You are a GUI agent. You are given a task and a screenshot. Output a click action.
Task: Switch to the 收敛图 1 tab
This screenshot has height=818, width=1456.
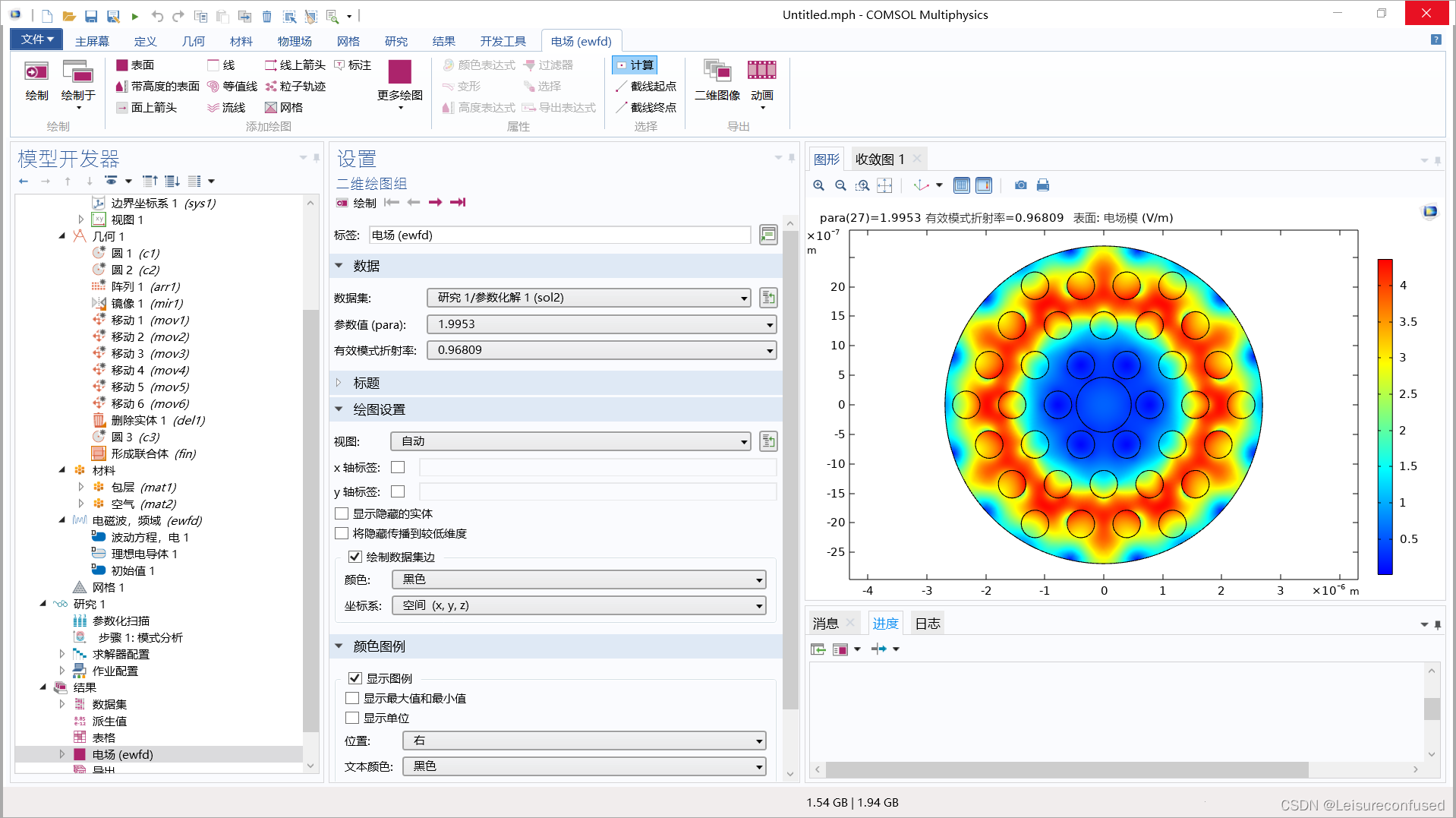click(x=880, y=159)
